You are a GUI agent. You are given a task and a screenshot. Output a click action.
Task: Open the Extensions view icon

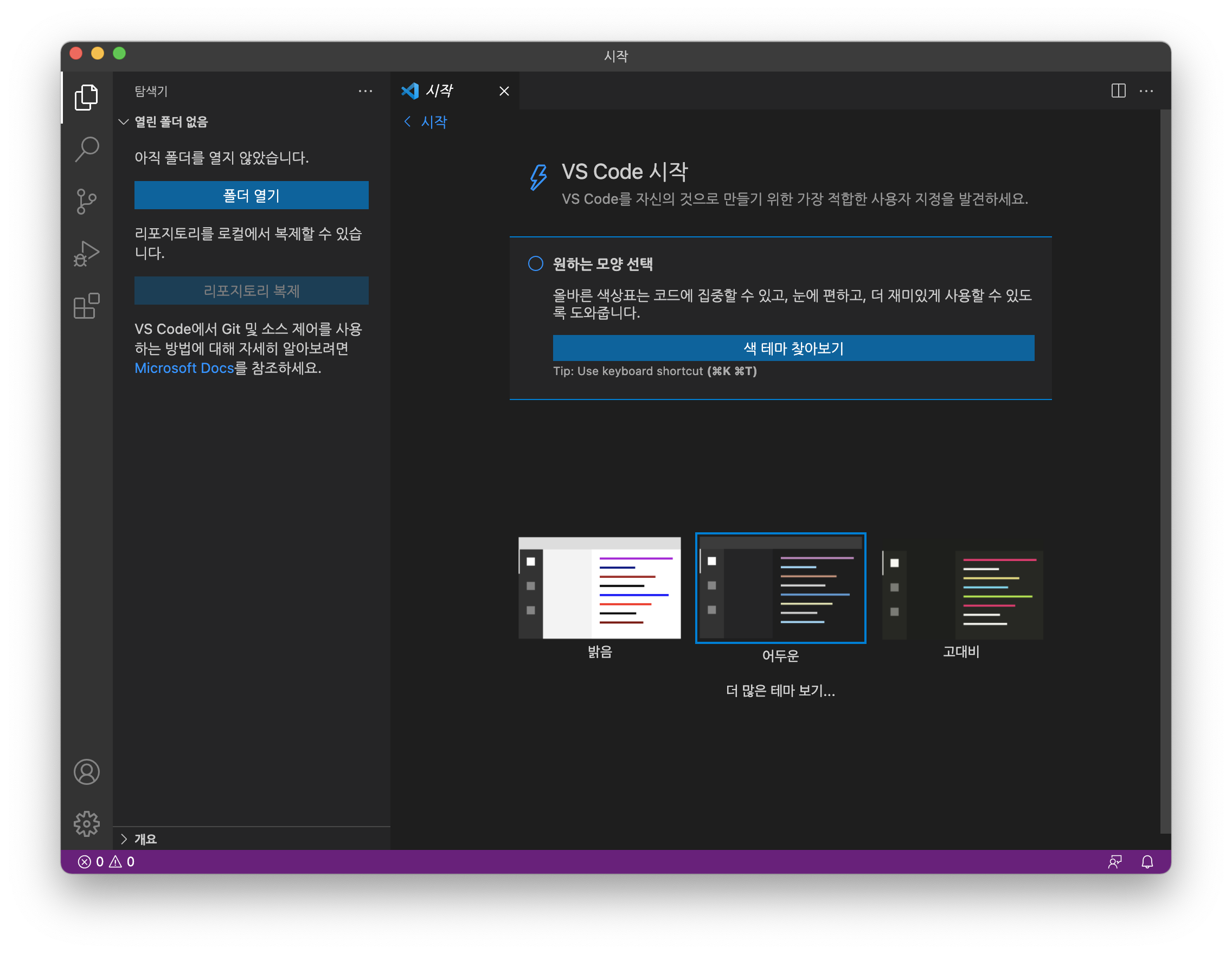86,306
